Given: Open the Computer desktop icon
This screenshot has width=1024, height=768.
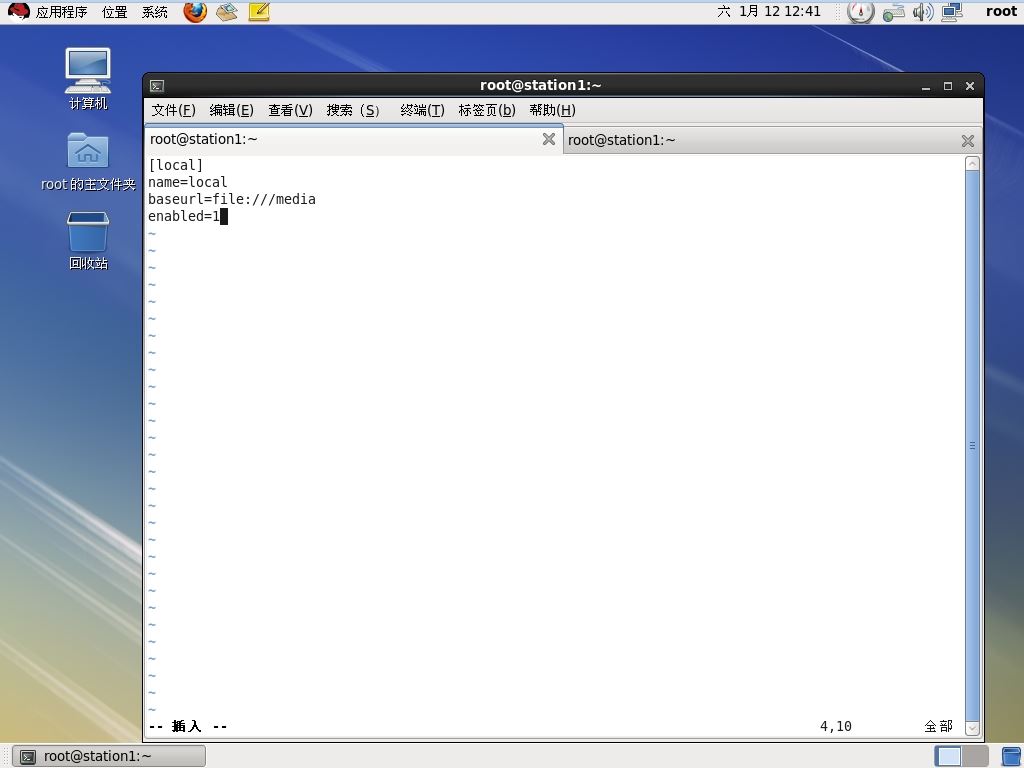Looking at the screenshot, I should [x=88, y=78].
